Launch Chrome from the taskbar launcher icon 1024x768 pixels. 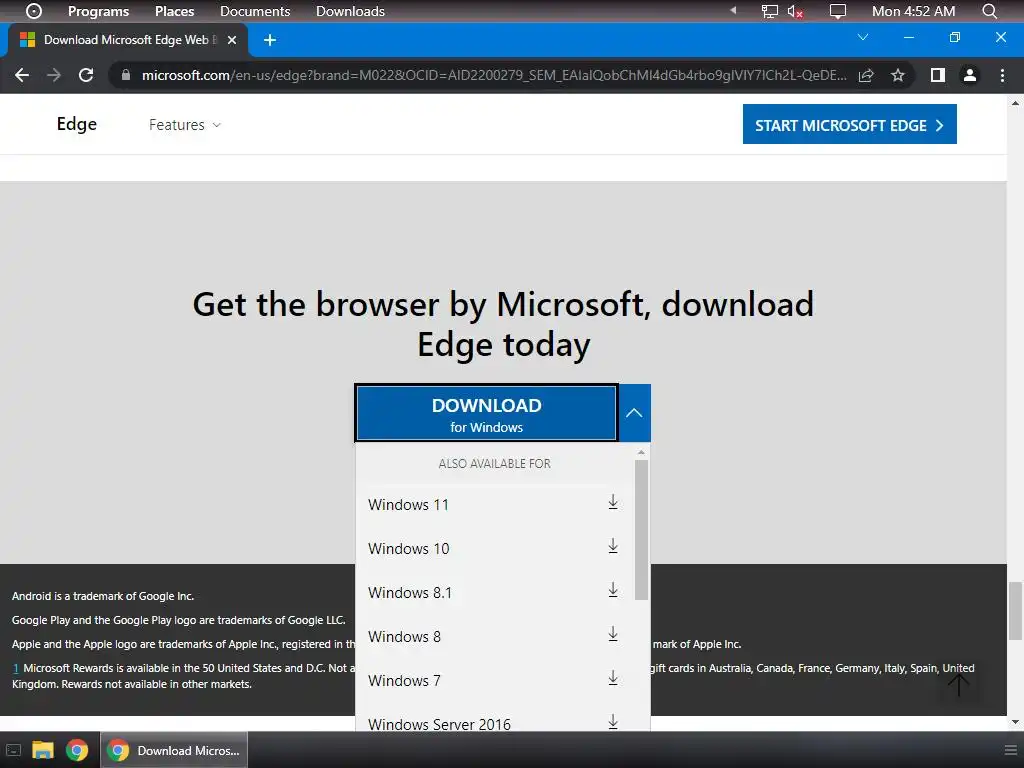tap(77, 750)
